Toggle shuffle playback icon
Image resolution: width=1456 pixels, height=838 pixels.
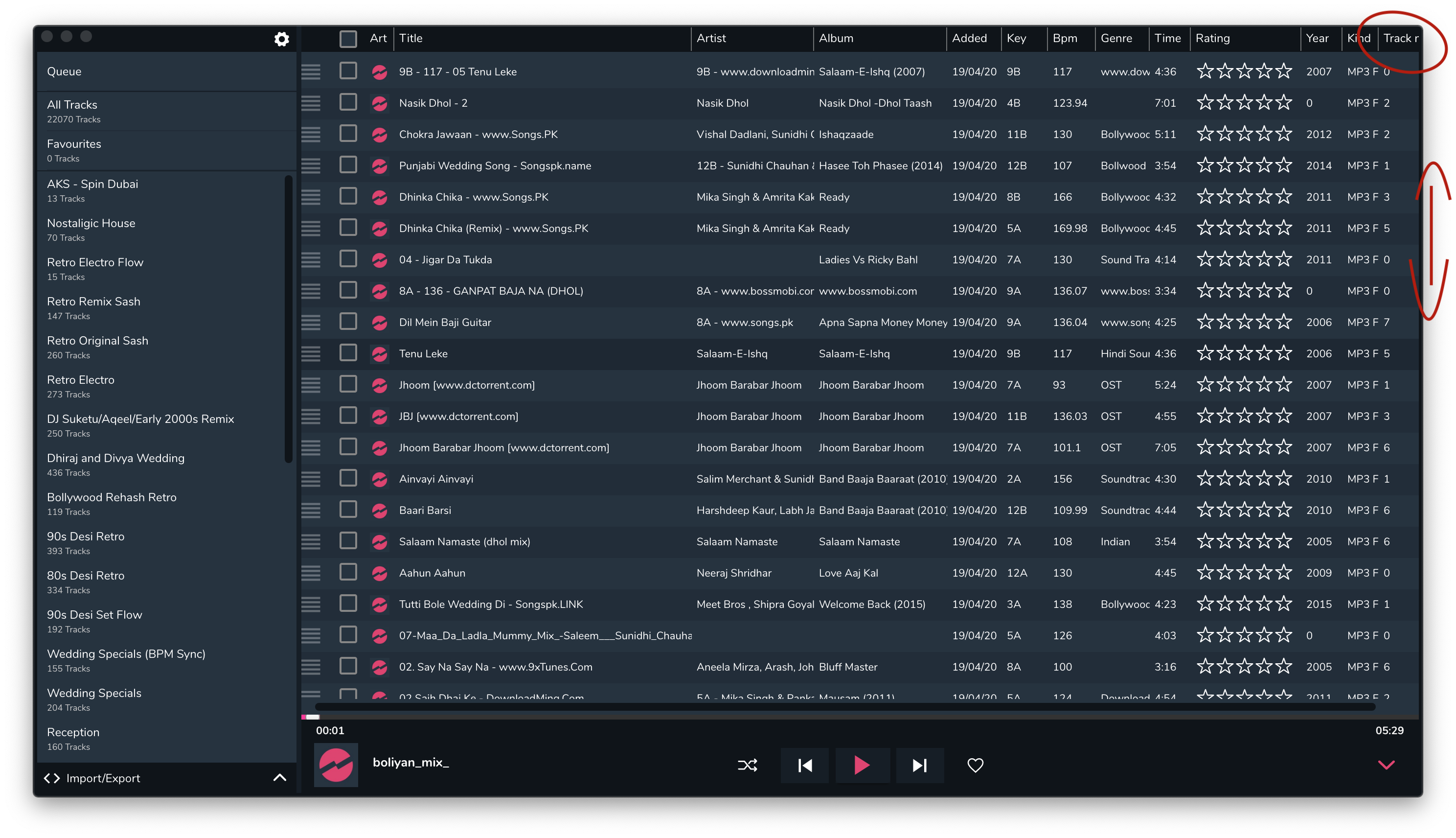[747, 765]
